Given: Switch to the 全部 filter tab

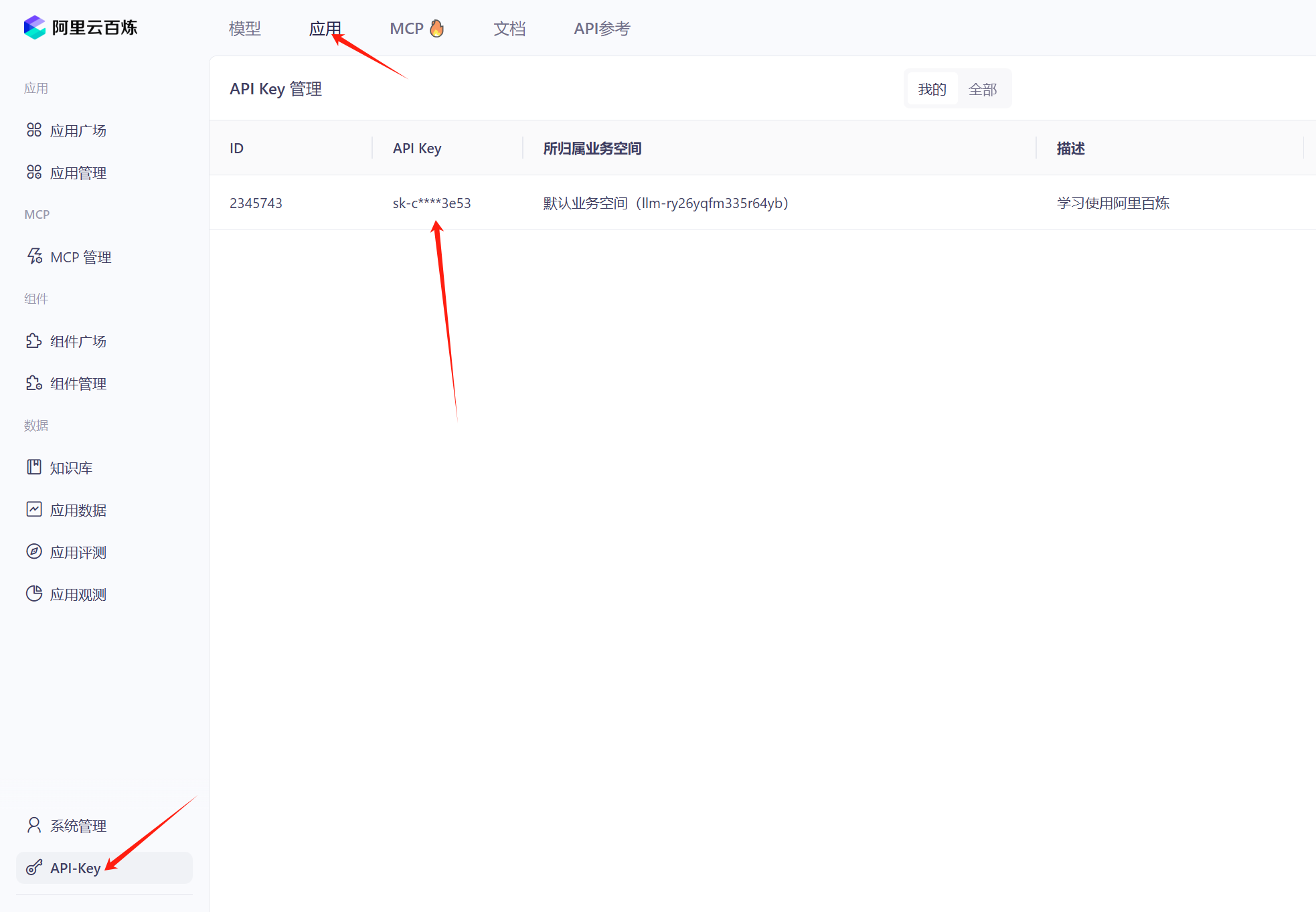Looking at the screenshot, I should click(x=983, y=89).
